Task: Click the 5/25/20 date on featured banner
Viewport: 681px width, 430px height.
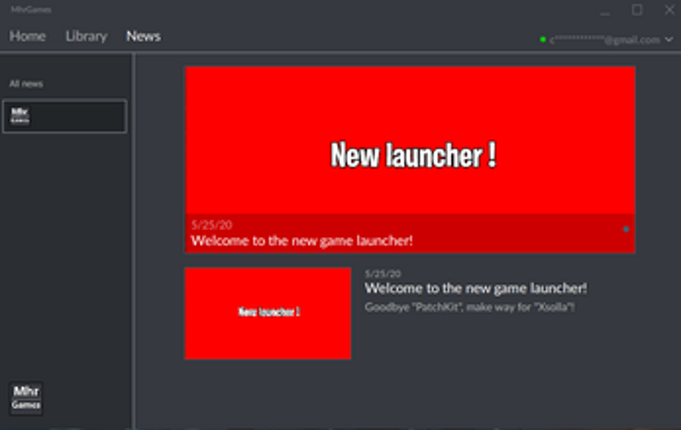Action: click(x=208, y=226)
